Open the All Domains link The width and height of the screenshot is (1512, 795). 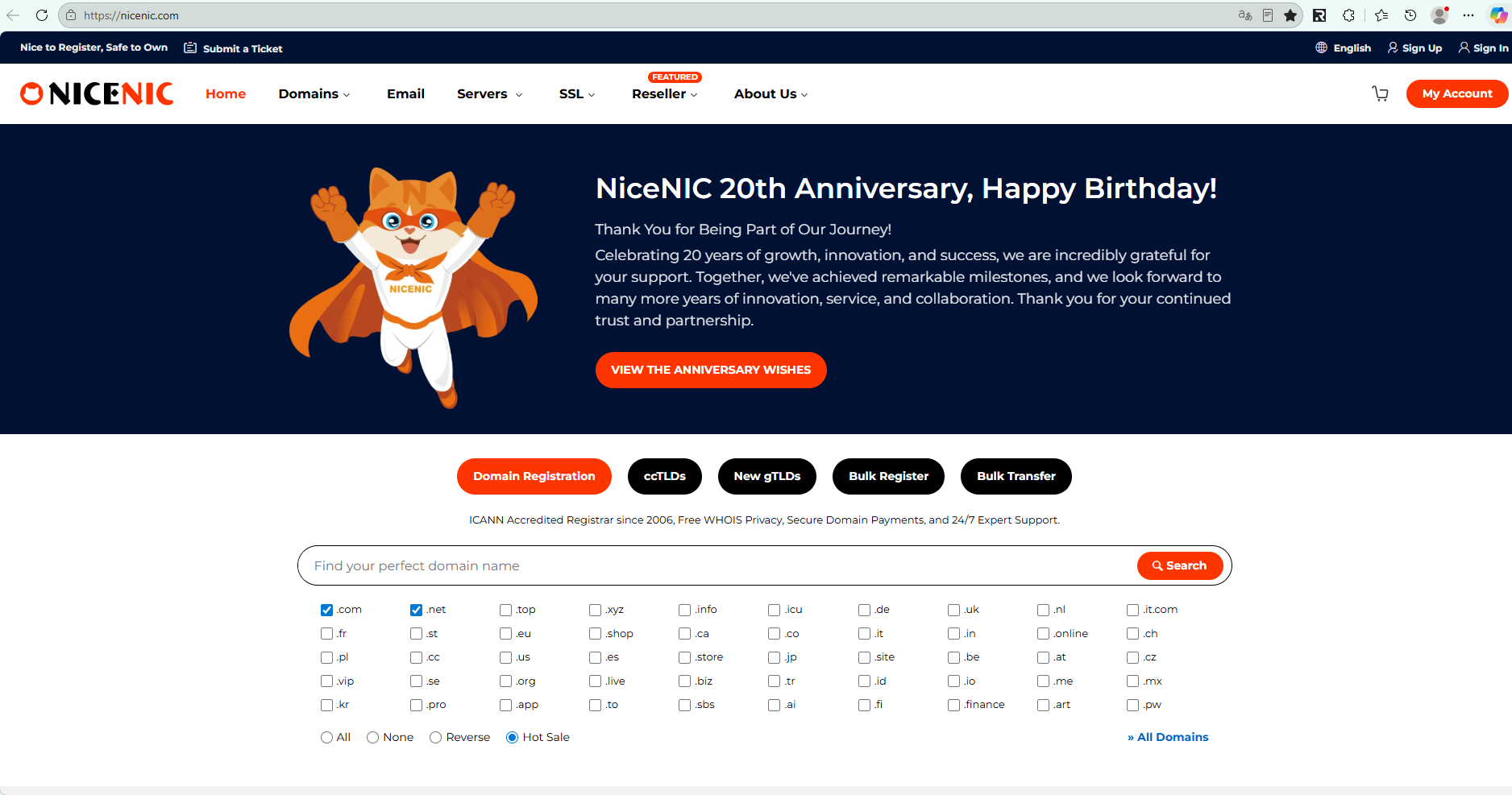1168,737
